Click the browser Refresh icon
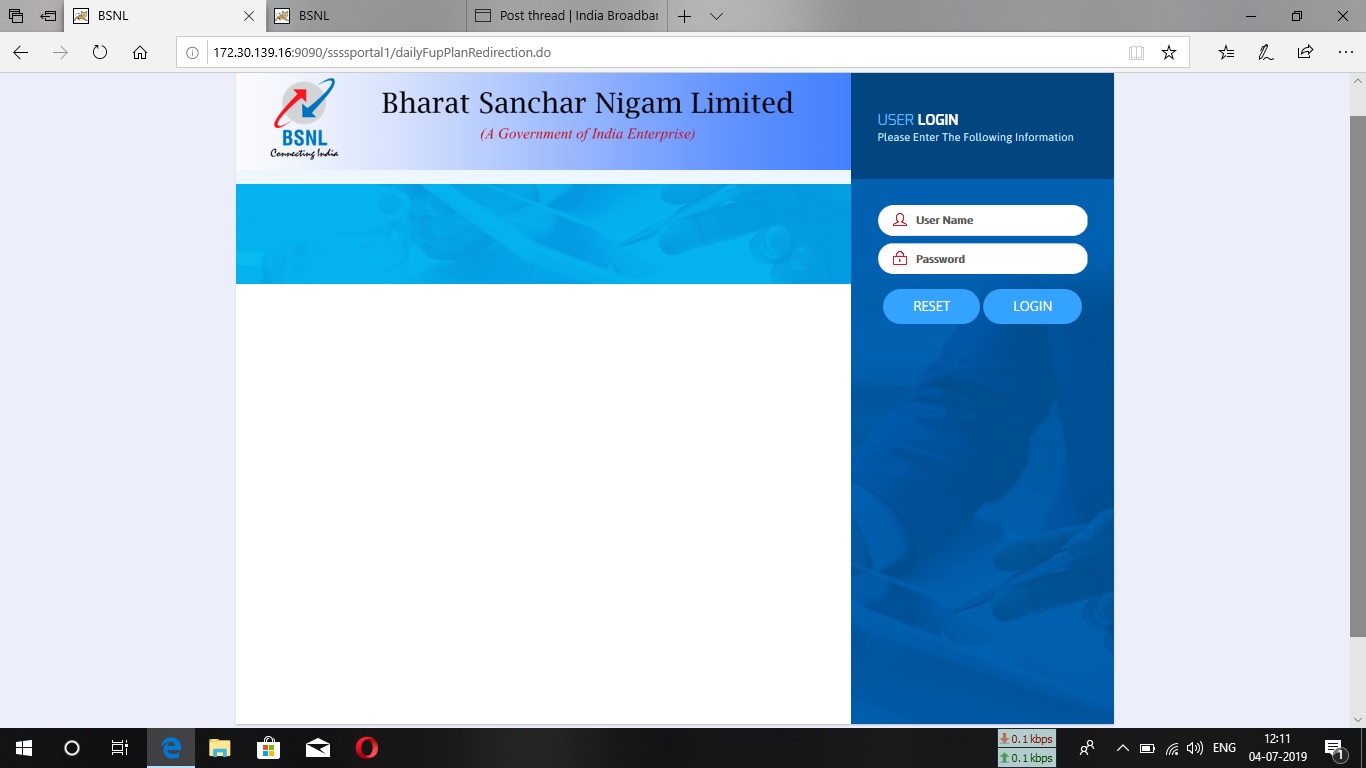Image resolution: width=1366 pixels, height=768 pixels. pyautogui.click(x=100, y=53)
